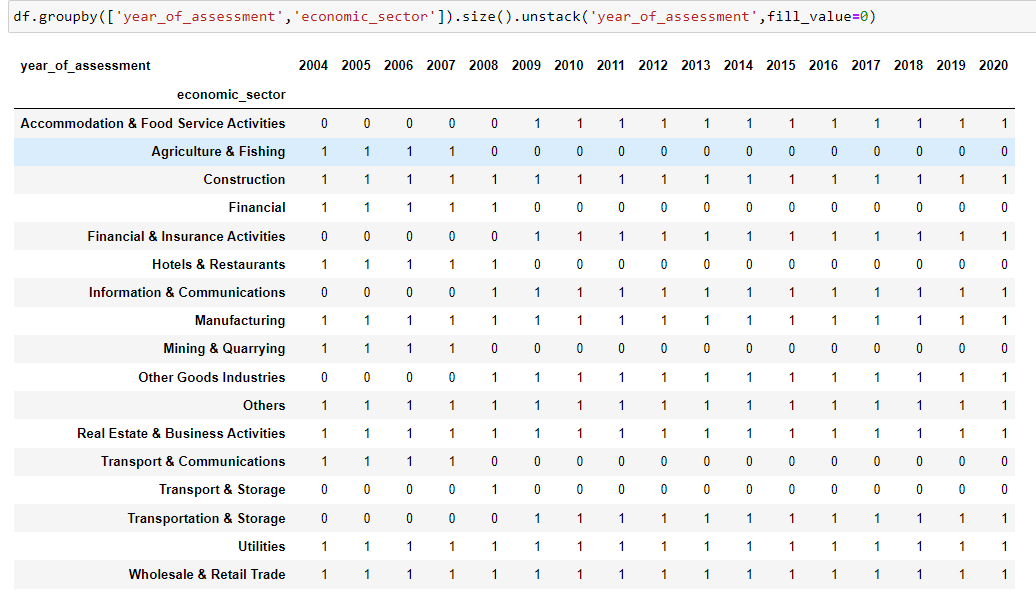This screenshot has width=1036, height=591.
Task: Click the economic_sector column label
Action: point(231,94)
